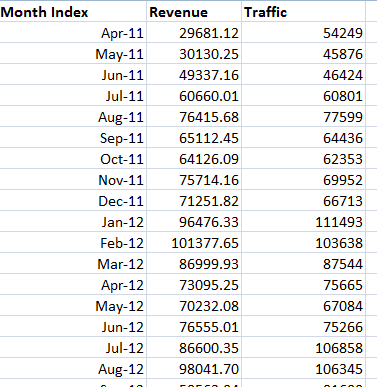Select revenue value 71251.82
Image resolution: width=377 pixels, height=387 pixels.
pos(194,201)
